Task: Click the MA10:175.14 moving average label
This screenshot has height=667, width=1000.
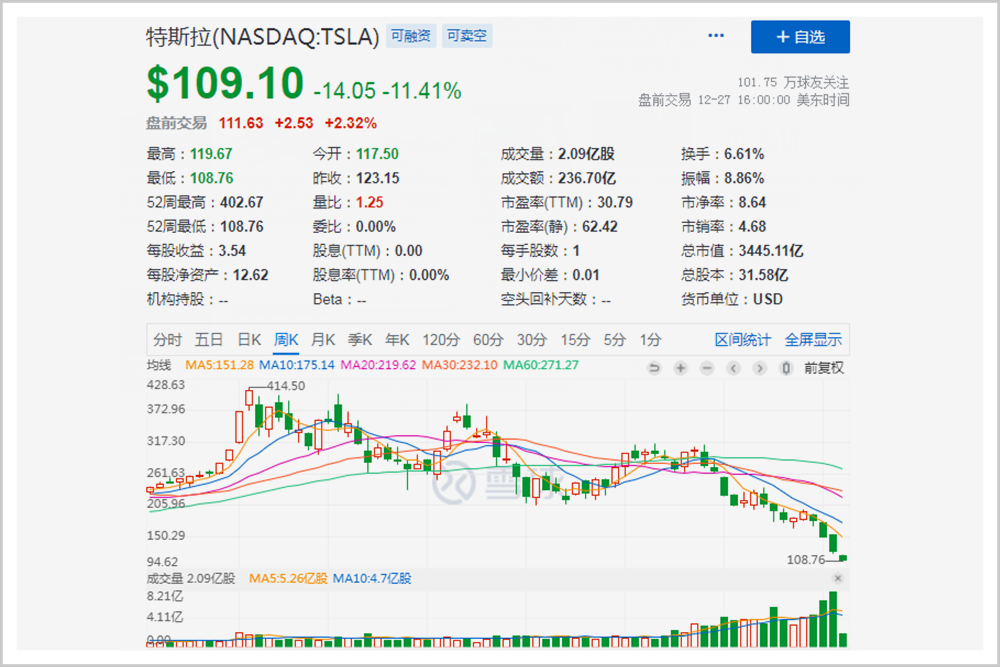Action: [x=297, y=365]
